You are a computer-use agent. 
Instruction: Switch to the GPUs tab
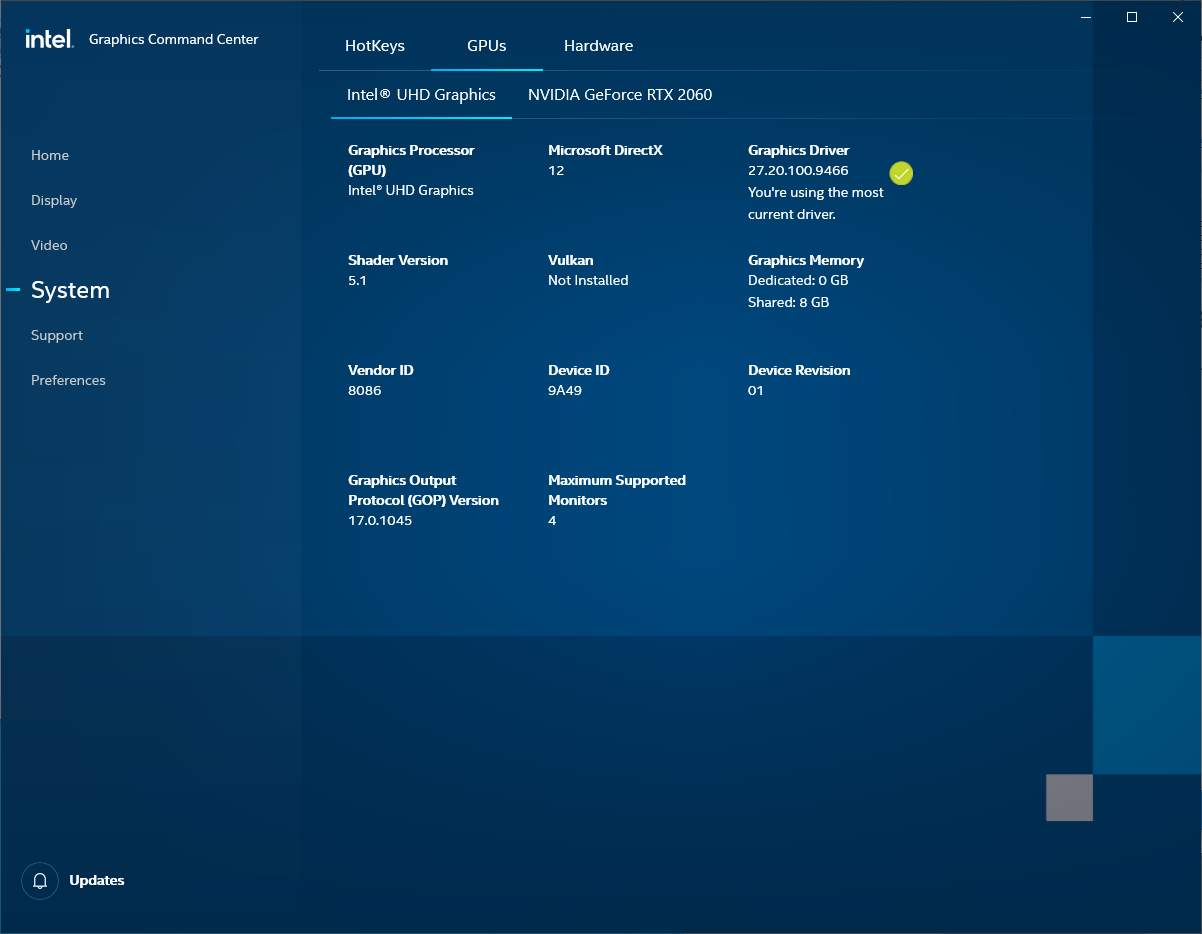pyautogui.click(x=487, y=46)
